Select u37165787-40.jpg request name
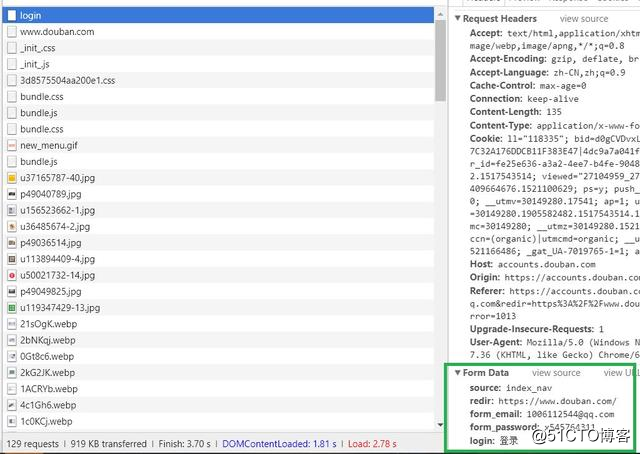 click(58, 178)
